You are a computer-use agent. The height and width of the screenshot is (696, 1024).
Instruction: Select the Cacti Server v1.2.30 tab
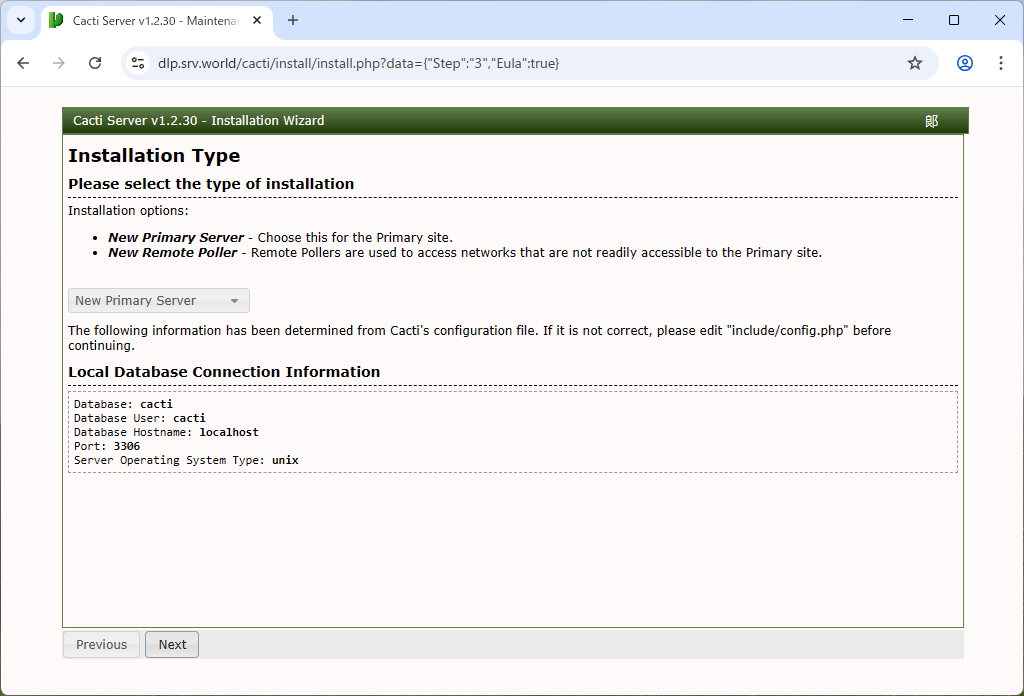pos(150,21)
